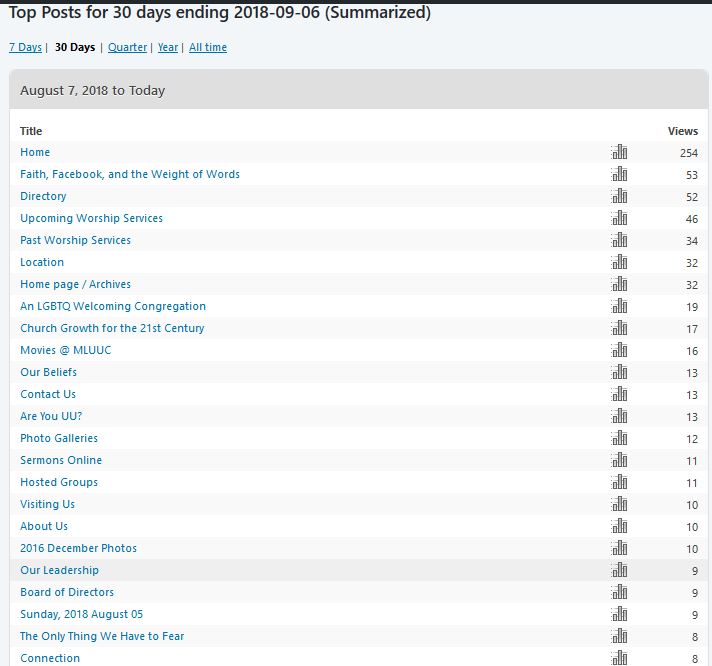Open the Connection post link
Viewport: 712px width, 666px height.
(x=50, y=658)
